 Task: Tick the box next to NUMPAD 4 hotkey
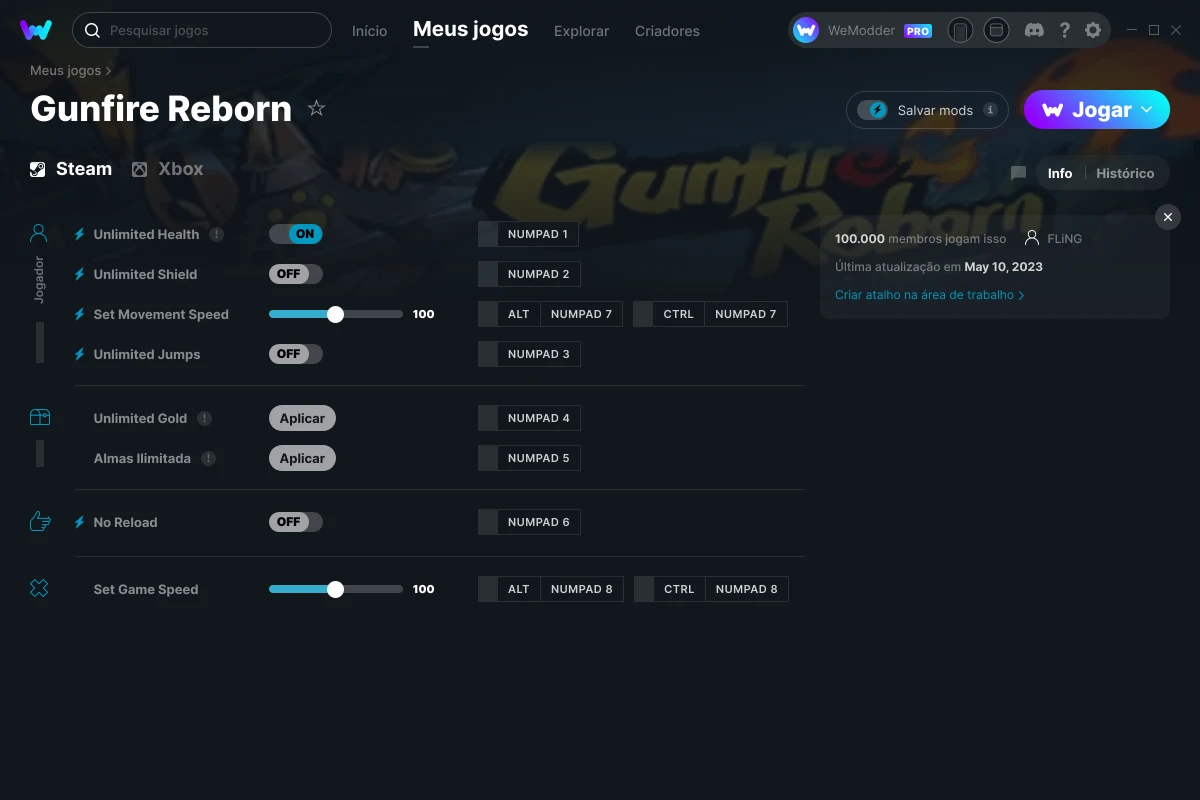tap(488, 418)
